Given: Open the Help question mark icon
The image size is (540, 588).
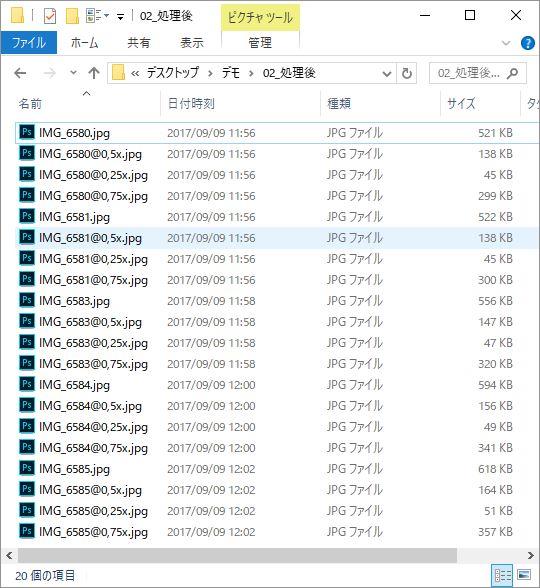Looking at the screenshot, I should [528, 43].
